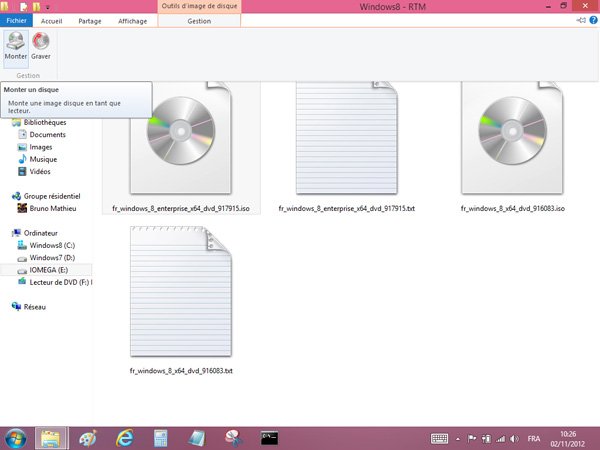The image size is (600, 450).
Task: Open Command Prompt from the taskbar
Action: point(269,438)
